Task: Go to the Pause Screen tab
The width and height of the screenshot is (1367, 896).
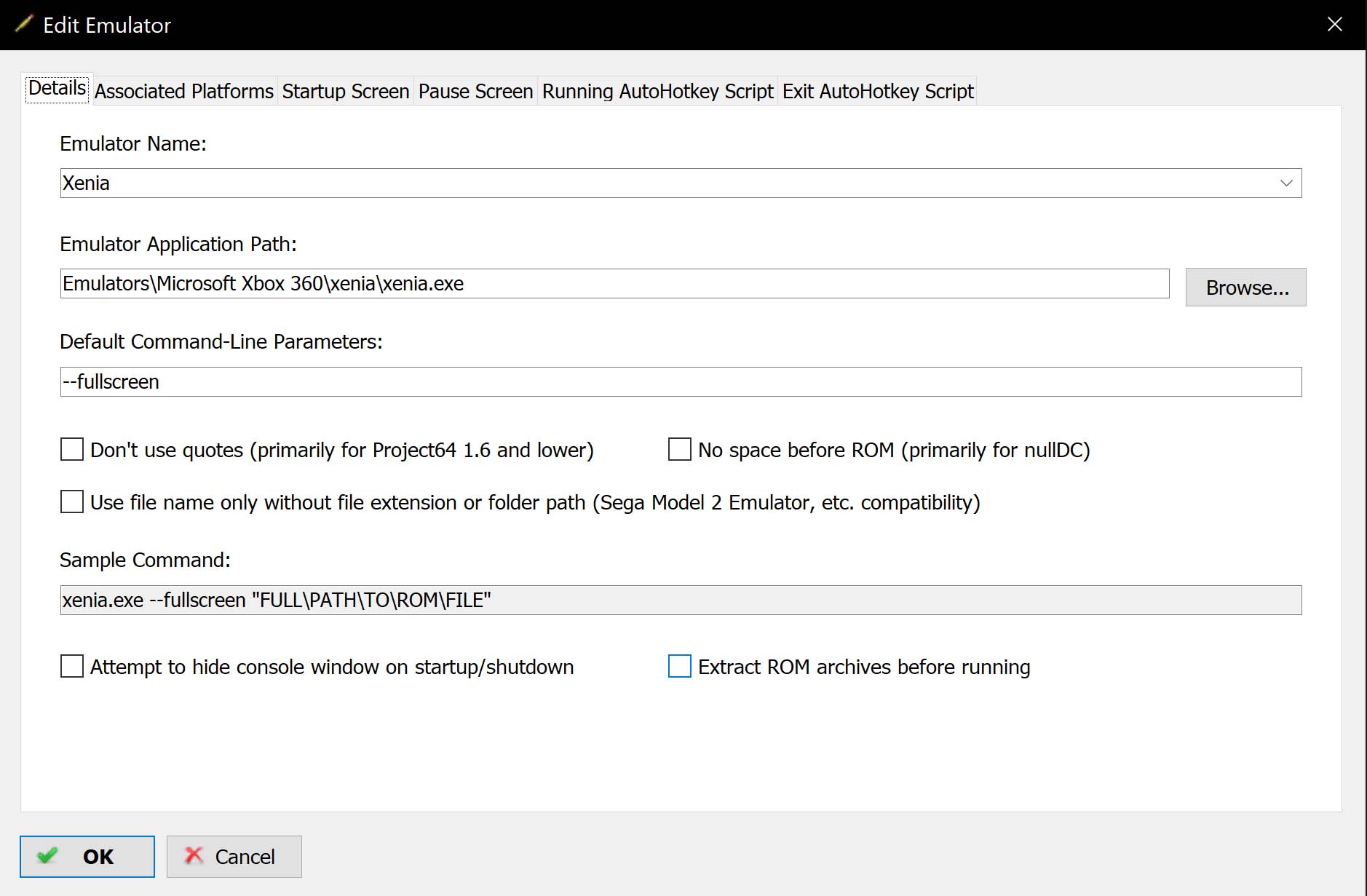Action: (476, 91)
